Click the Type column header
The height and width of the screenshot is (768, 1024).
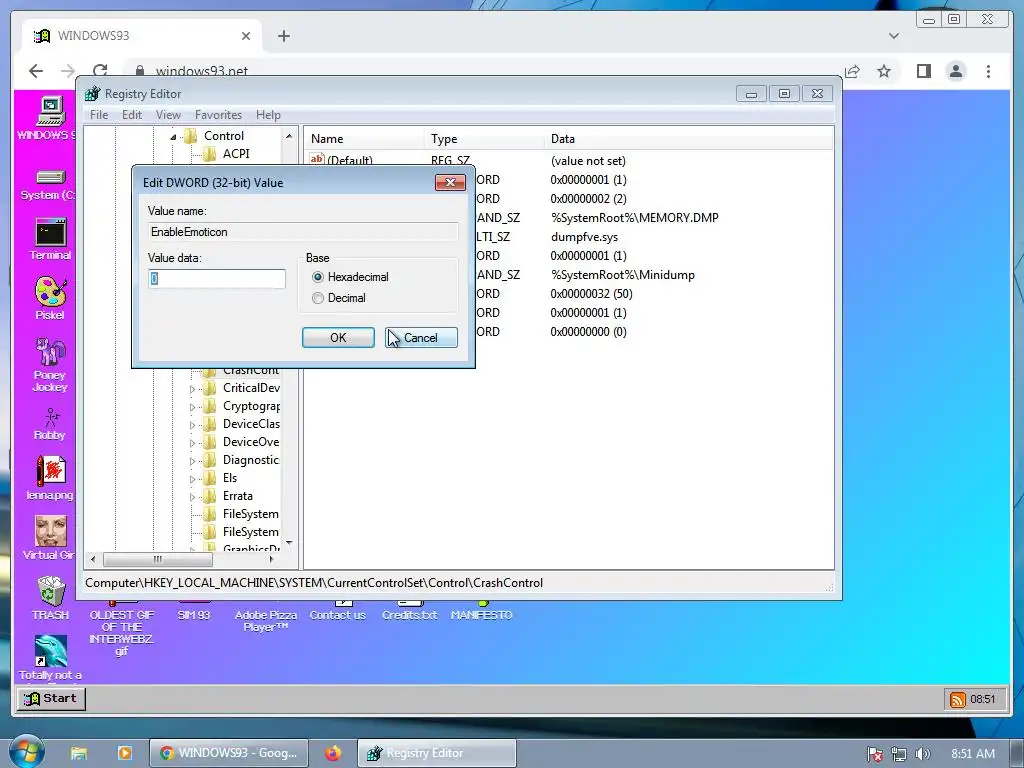click(x=484, y=138)
